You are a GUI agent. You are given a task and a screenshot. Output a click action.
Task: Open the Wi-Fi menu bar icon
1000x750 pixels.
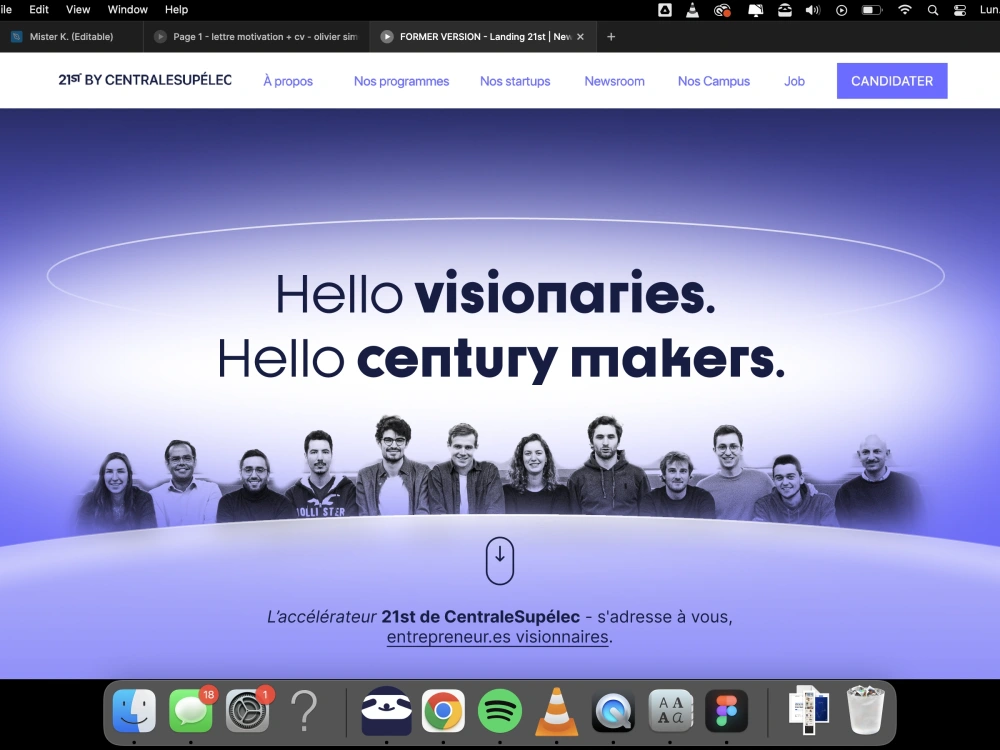click(904, 10)
